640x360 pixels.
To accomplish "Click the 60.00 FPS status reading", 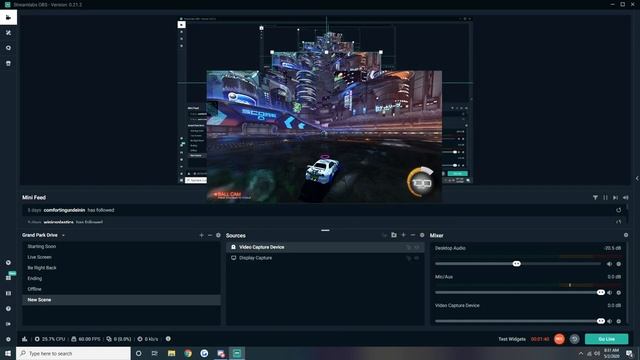I will pos(86,339).
